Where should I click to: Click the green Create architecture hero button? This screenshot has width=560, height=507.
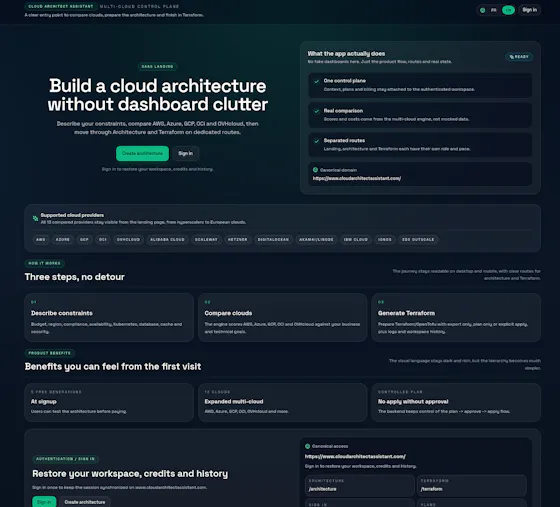pyautogui.click(x=142, y=153)
